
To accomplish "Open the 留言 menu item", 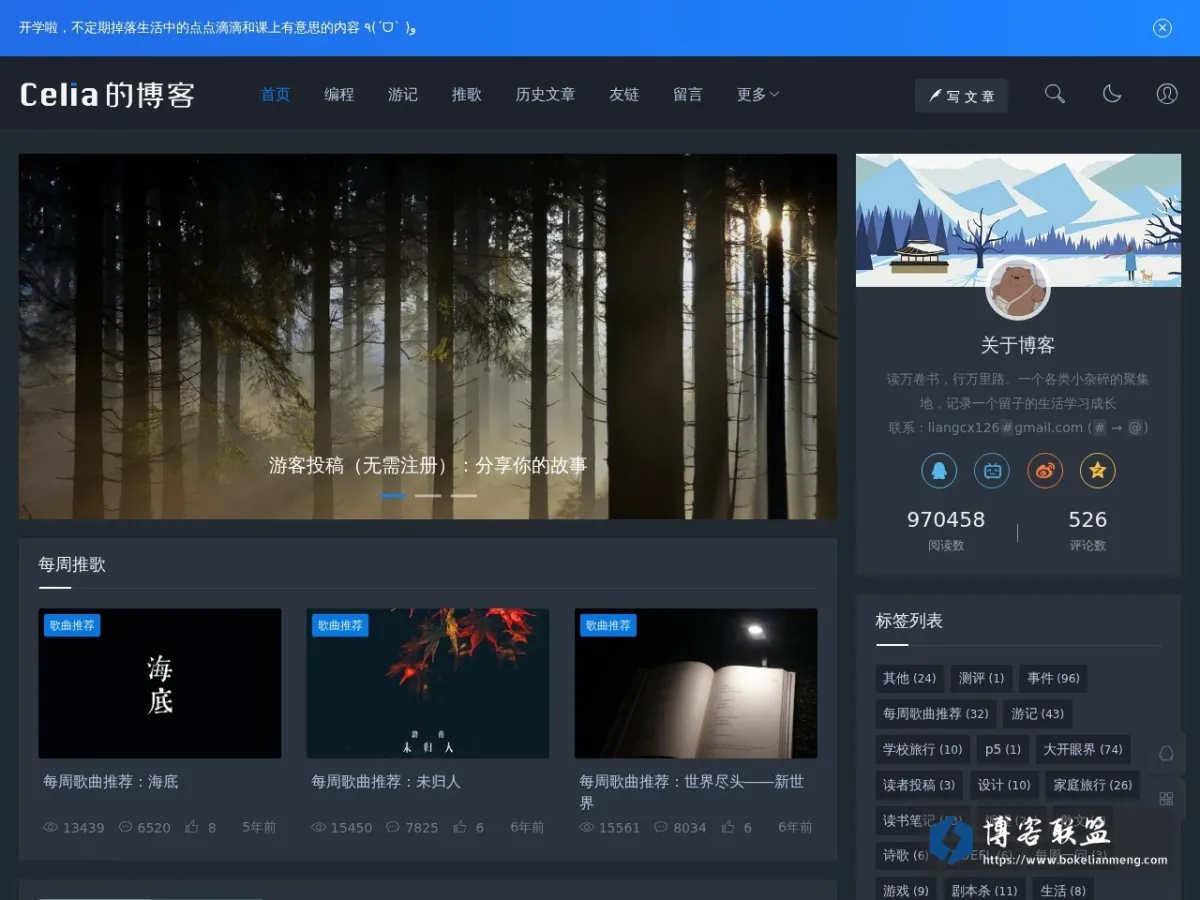I will (688, 94).
